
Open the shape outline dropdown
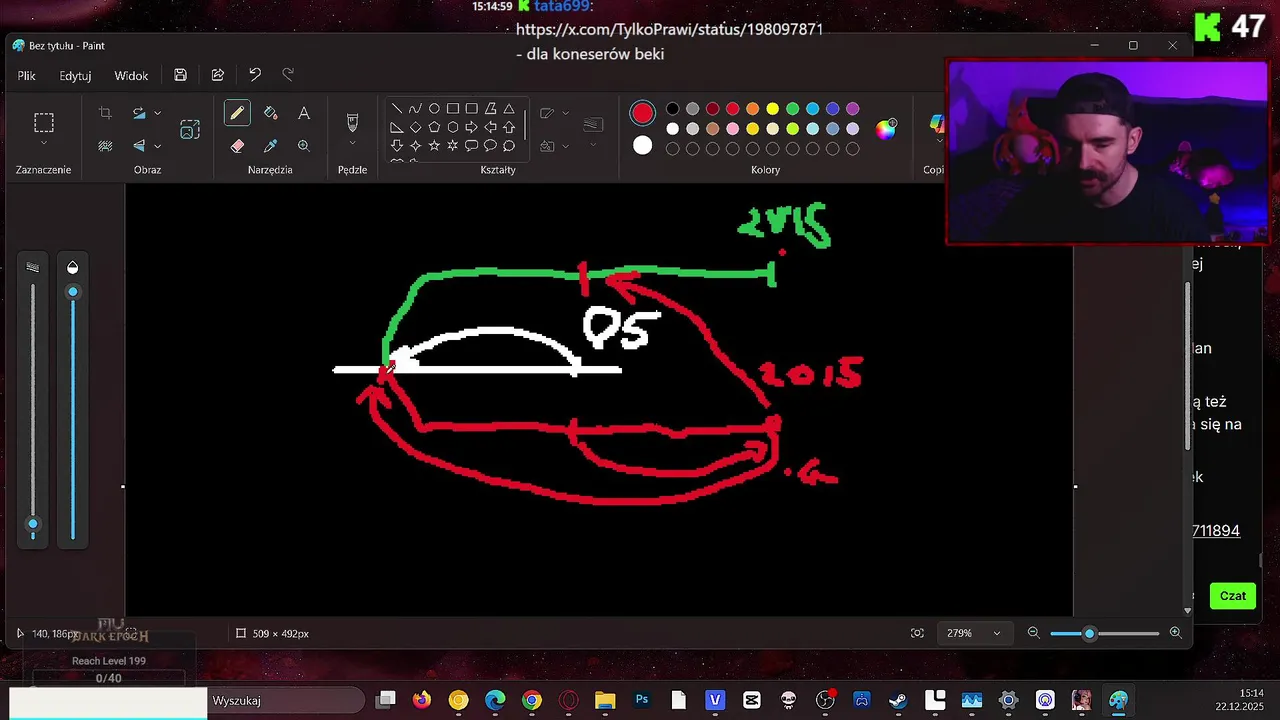(566, 113)
